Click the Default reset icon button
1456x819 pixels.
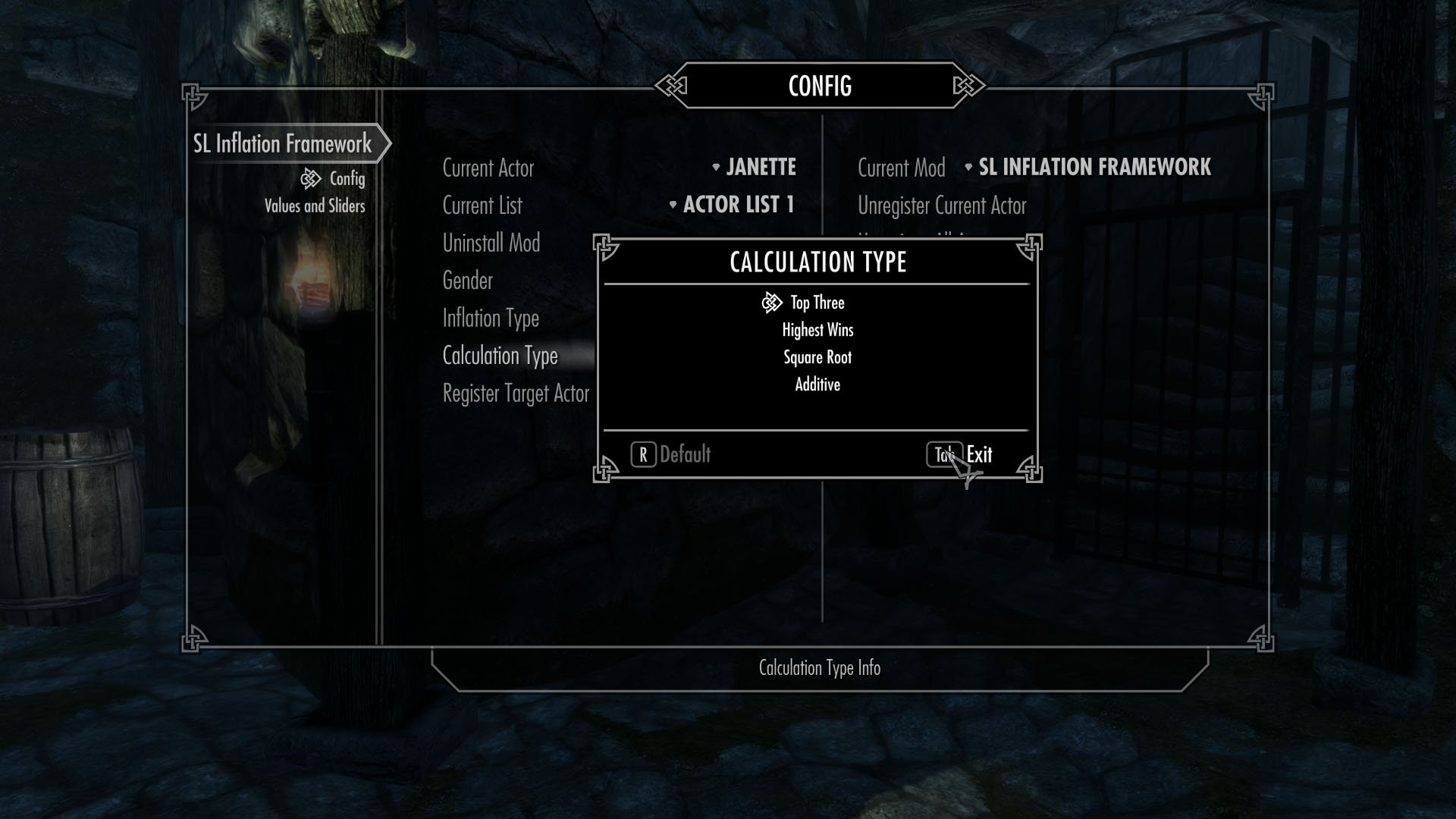coord(644,454)
